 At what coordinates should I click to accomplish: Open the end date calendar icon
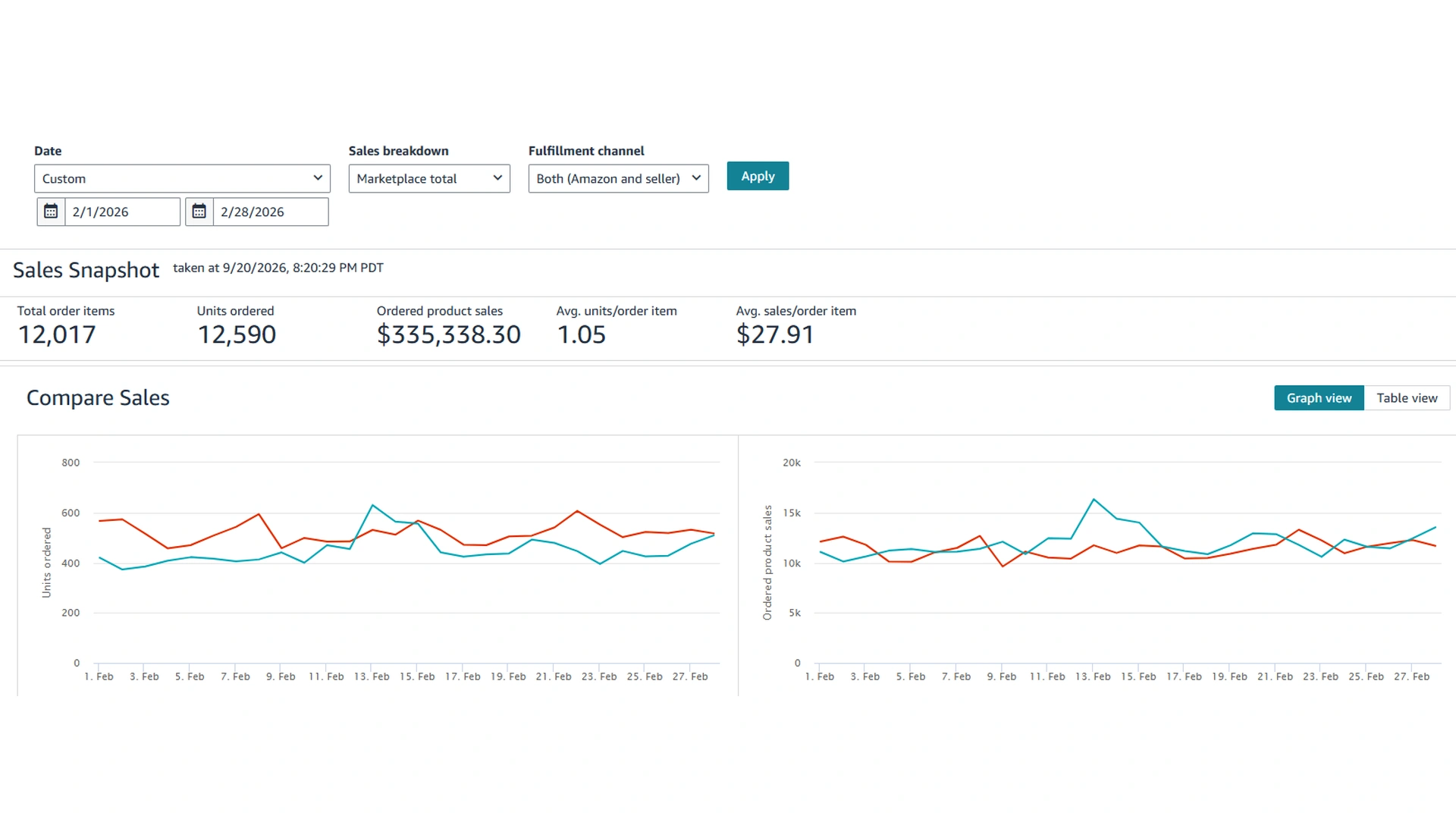point(199,212)
